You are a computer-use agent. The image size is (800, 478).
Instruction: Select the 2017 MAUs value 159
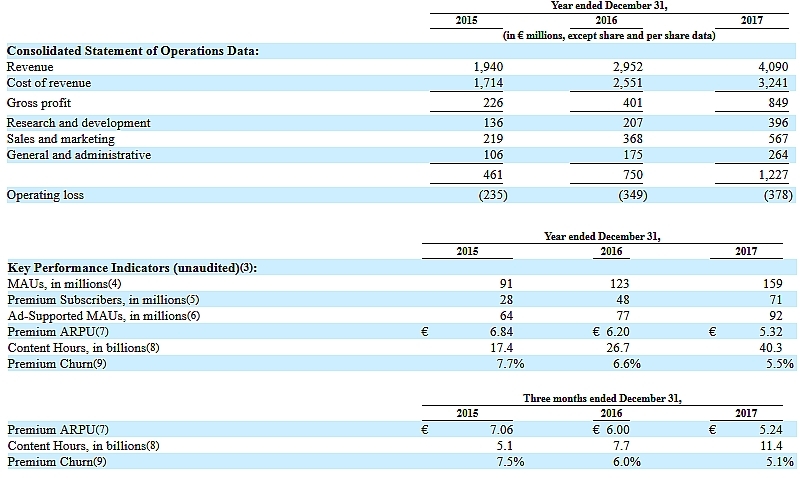tap(773, 284)
